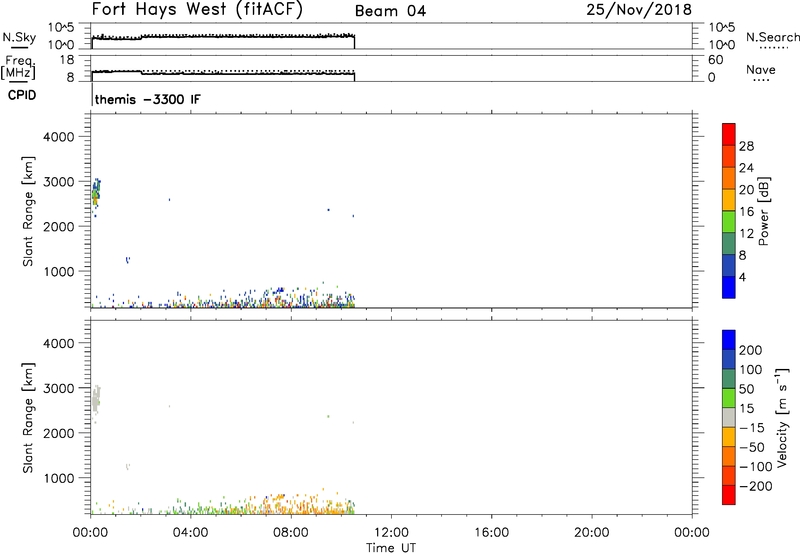800x554 pixels.
Task: Click the "04:00" time tick label
Action: (191, 533)
